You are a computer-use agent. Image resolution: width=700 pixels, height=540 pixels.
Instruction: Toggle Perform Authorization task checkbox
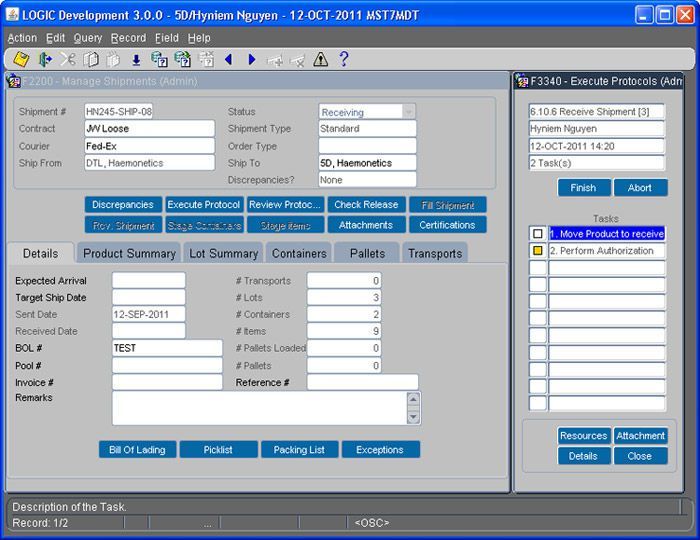point(538,251)
